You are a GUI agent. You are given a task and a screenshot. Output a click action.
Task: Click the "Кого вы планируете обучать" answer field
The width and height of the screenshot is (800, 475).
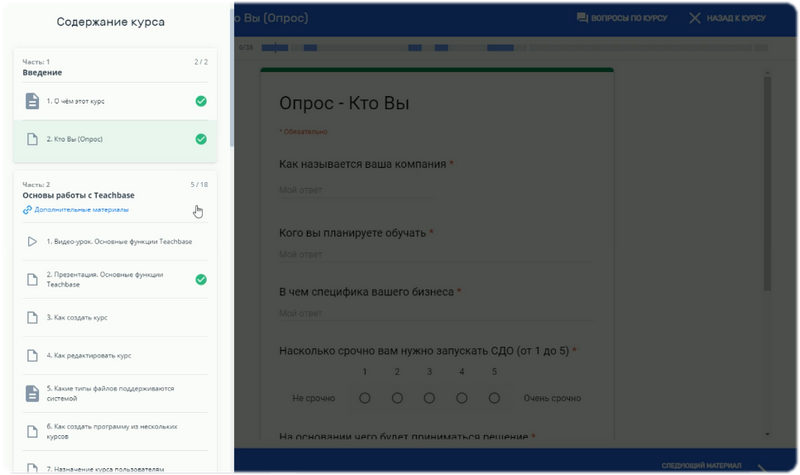coord(436,254)
